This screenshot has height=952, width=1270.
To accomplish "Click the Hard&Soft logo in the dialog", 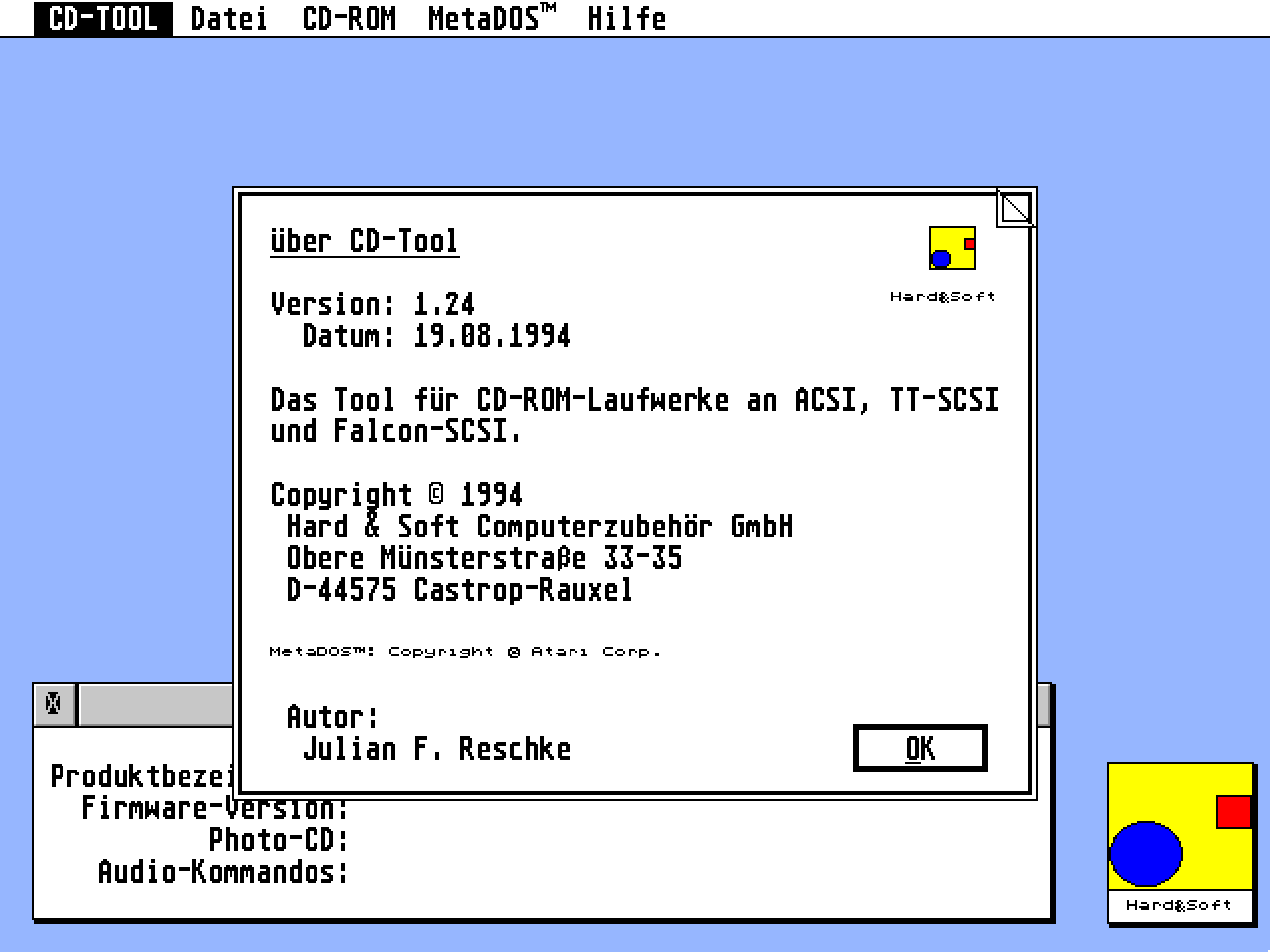I will [x=952, y=248].
